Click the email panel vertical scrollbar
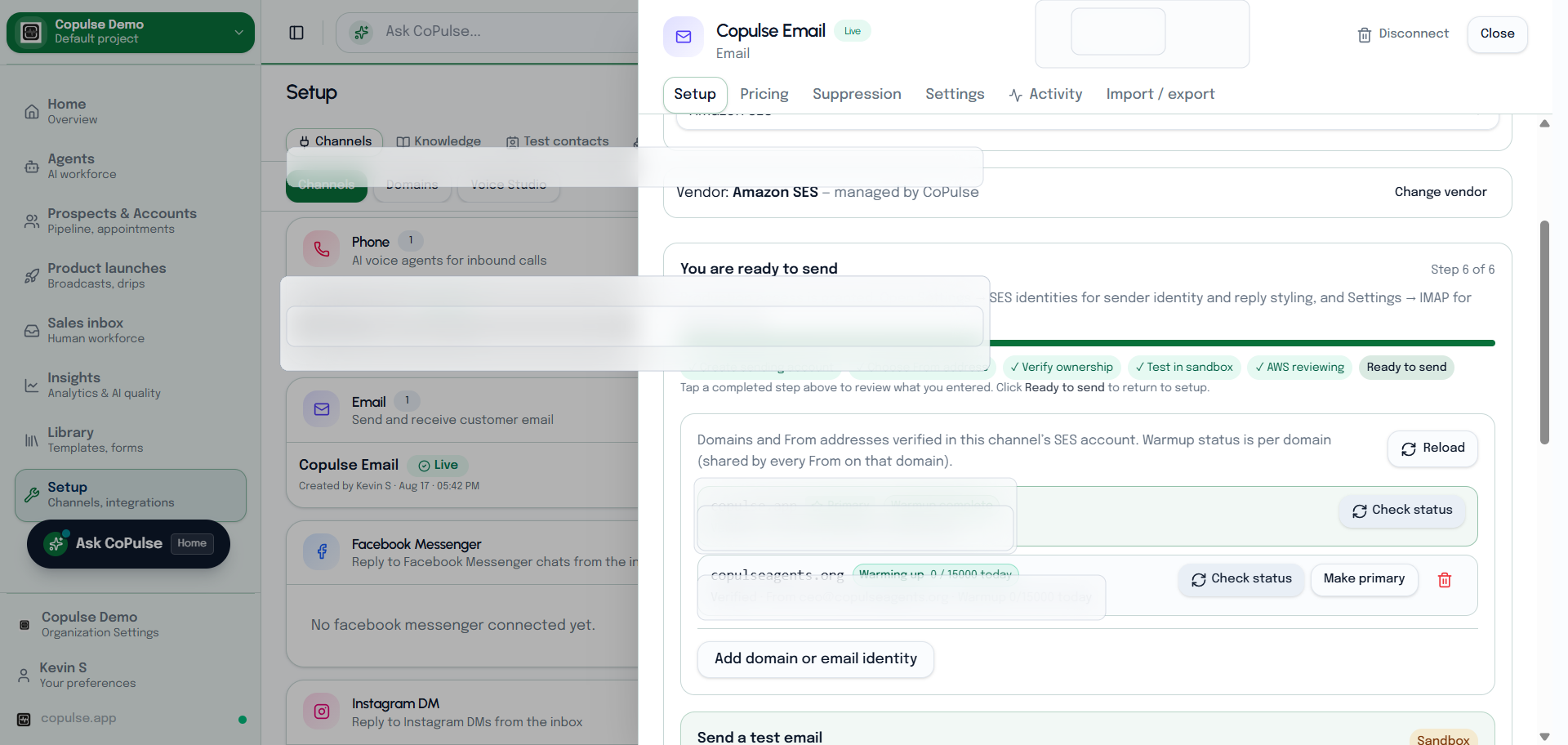The height and width of the screenshot is (745, 1568). click(1544, 332)
